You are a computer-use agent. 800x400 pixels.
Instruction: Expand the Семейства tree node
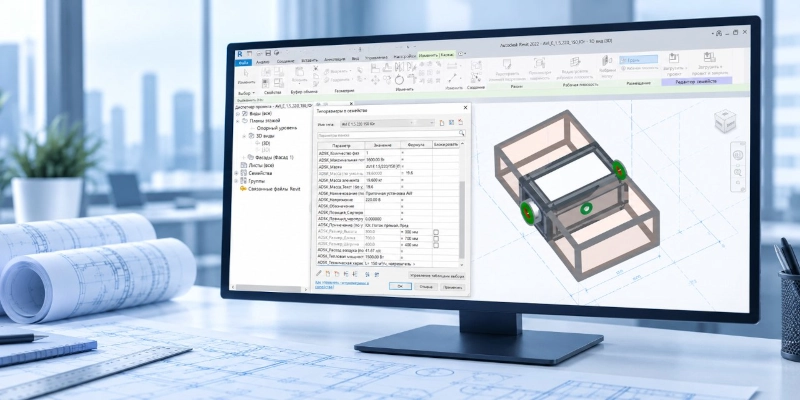pyautogui.click(x=236, y=173)
